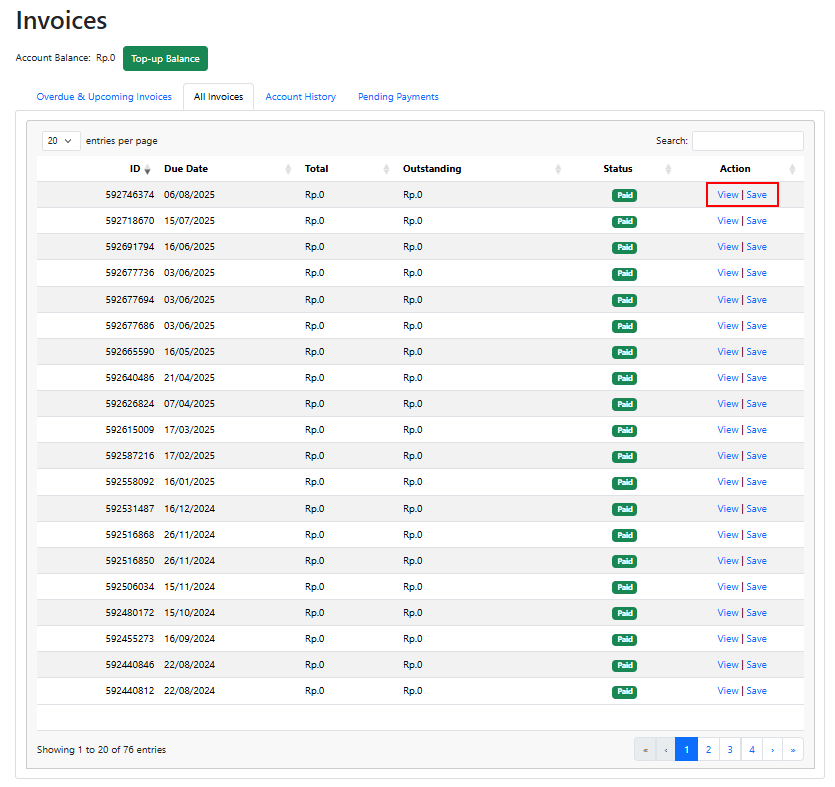Go to last page of pagination
Screen dimensions: 835x787
click(793, 750)
